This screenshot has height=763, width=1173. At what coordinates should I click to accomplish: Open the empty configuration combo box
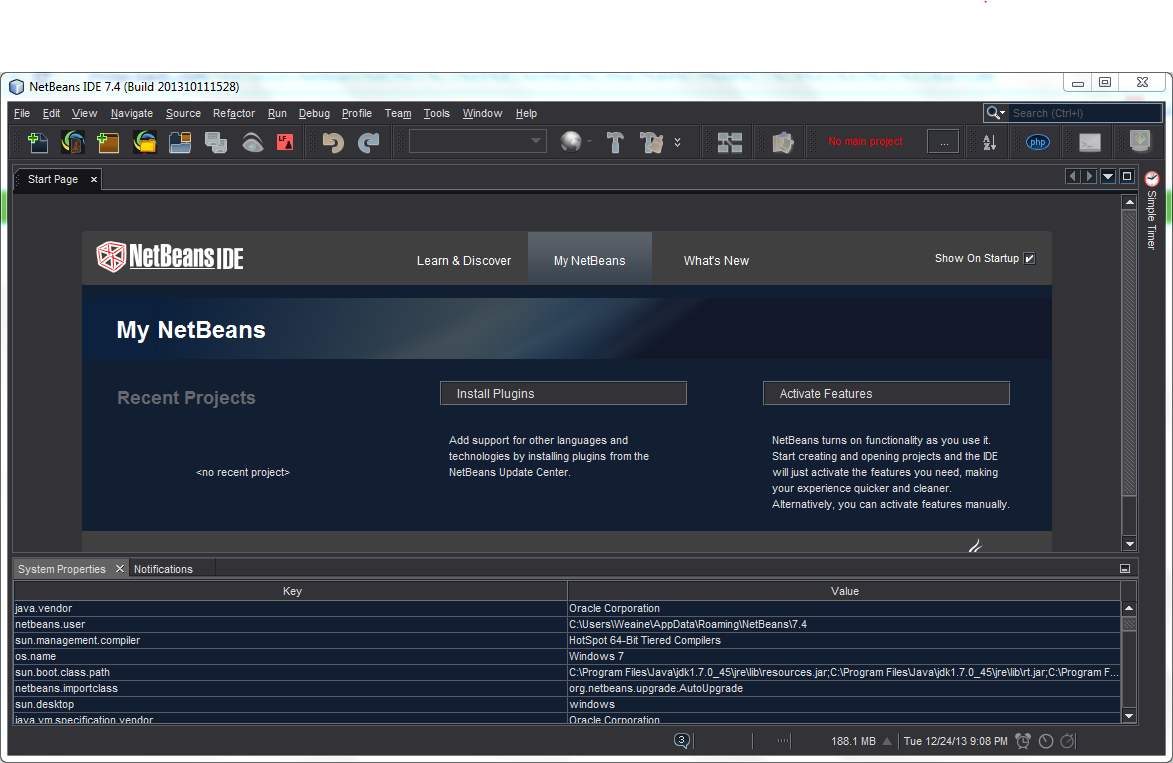click(x=477, y=141)
